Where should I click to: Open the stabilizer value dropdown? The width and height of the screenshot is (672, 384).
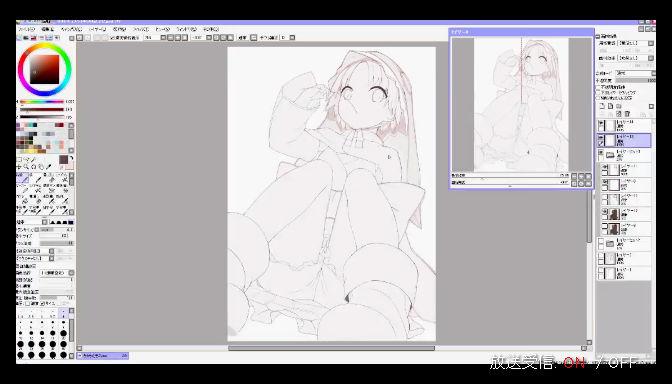(x=292, y=38)
